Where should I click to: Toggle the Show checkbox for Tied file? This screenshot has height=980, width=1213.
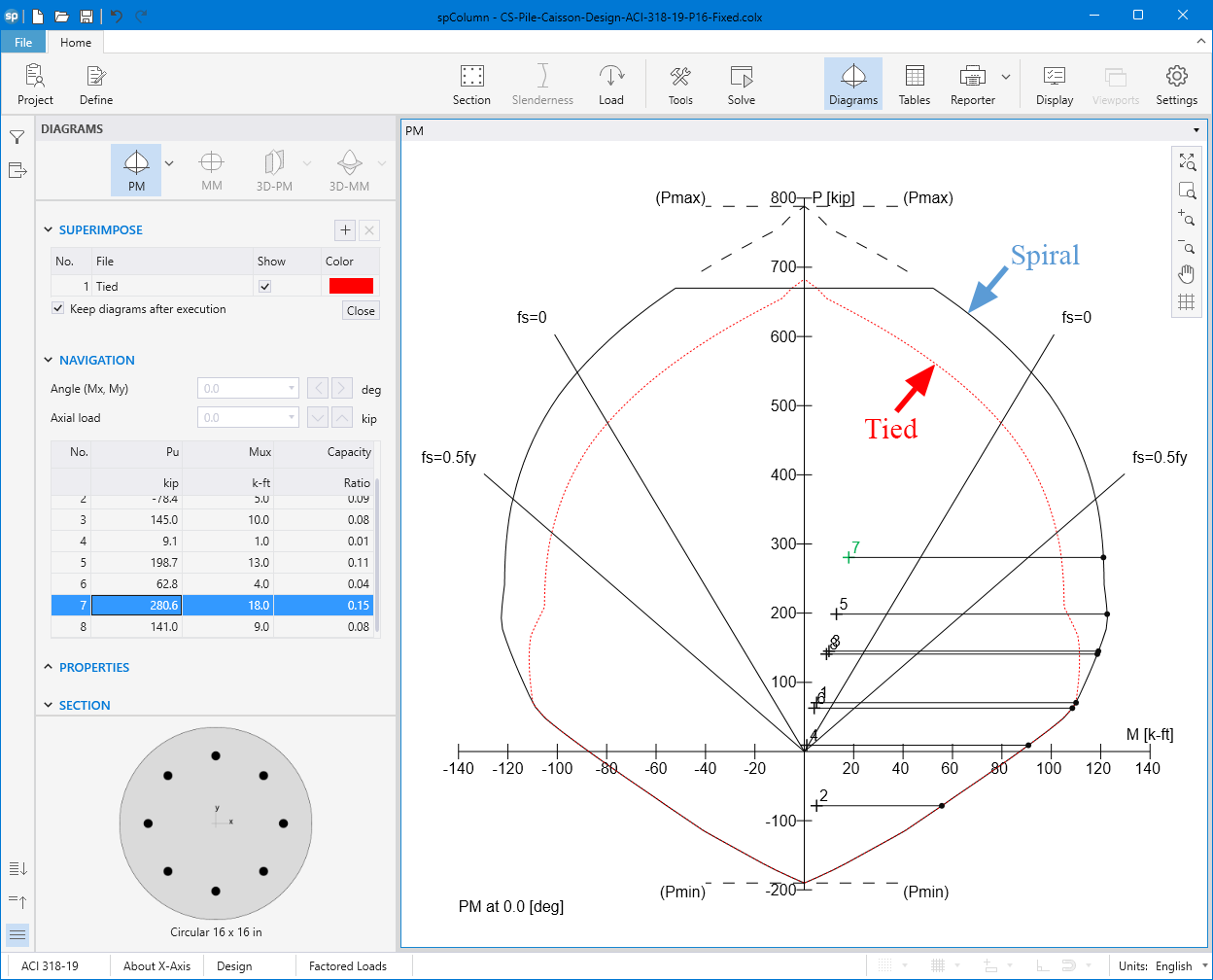pos(262,285)
